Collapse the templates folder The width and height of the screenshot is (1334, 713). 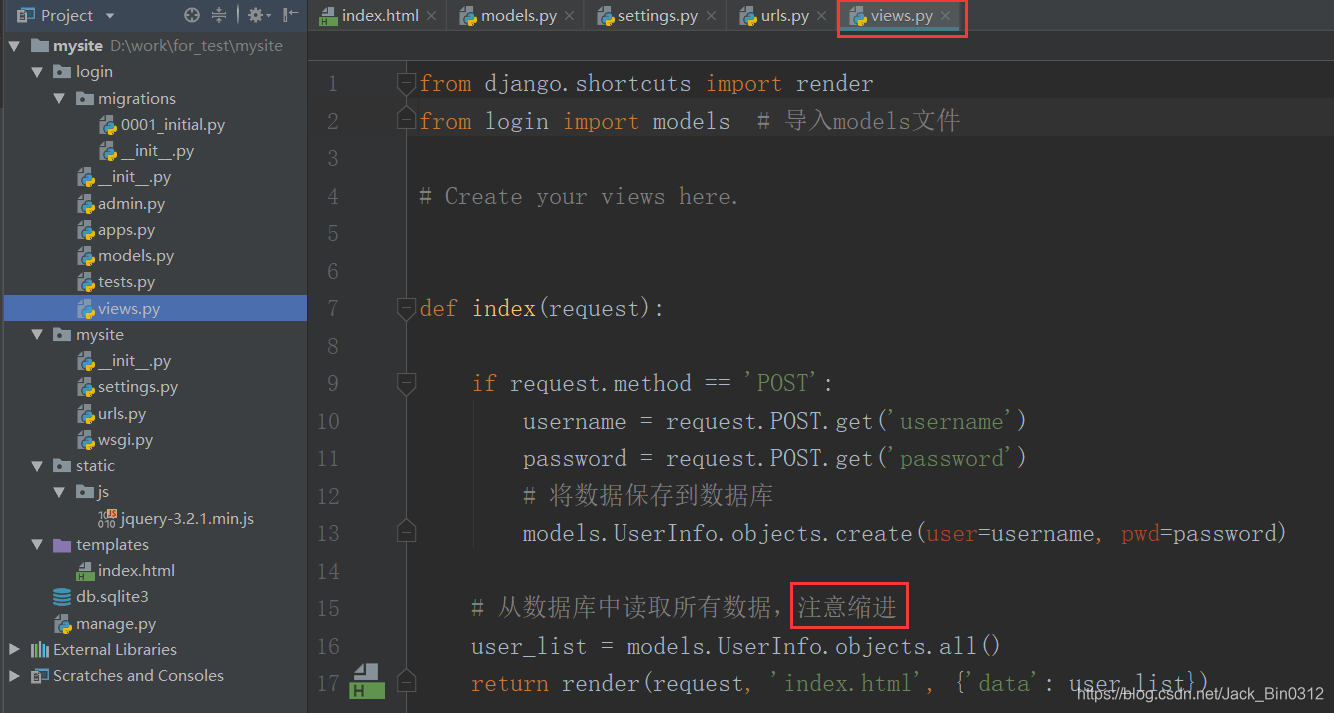(x=37, y=545)
